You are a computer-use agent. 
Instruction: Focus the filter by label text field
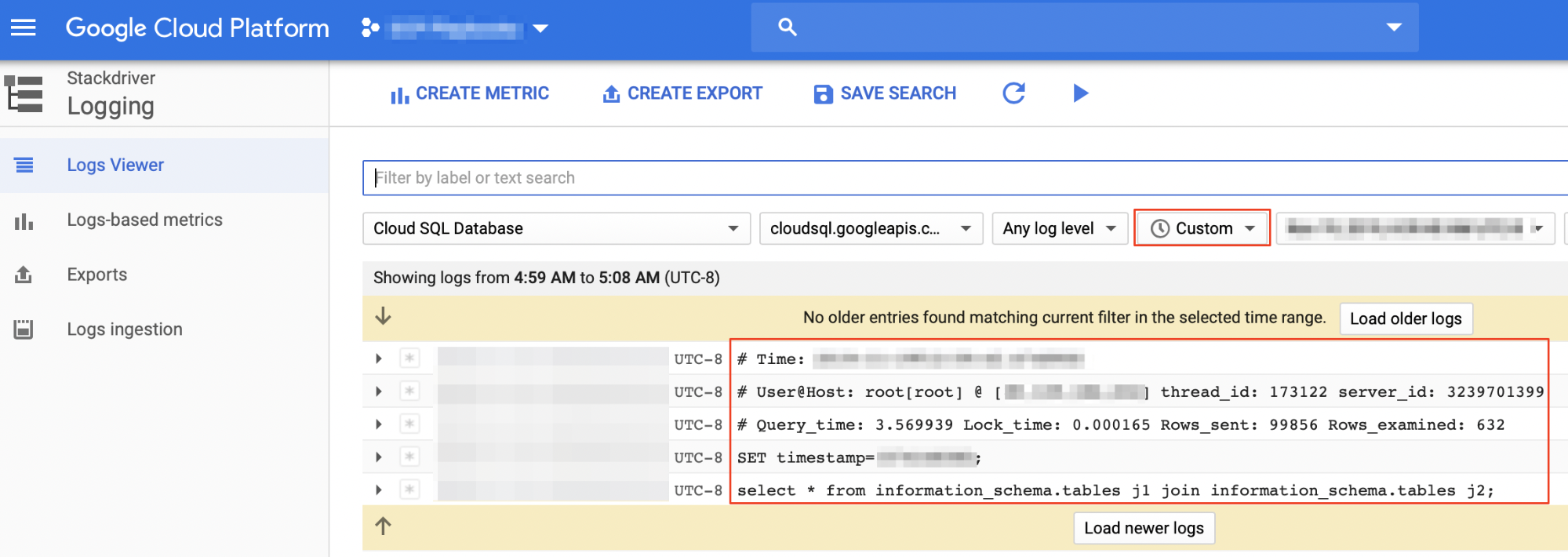(941, 178)
